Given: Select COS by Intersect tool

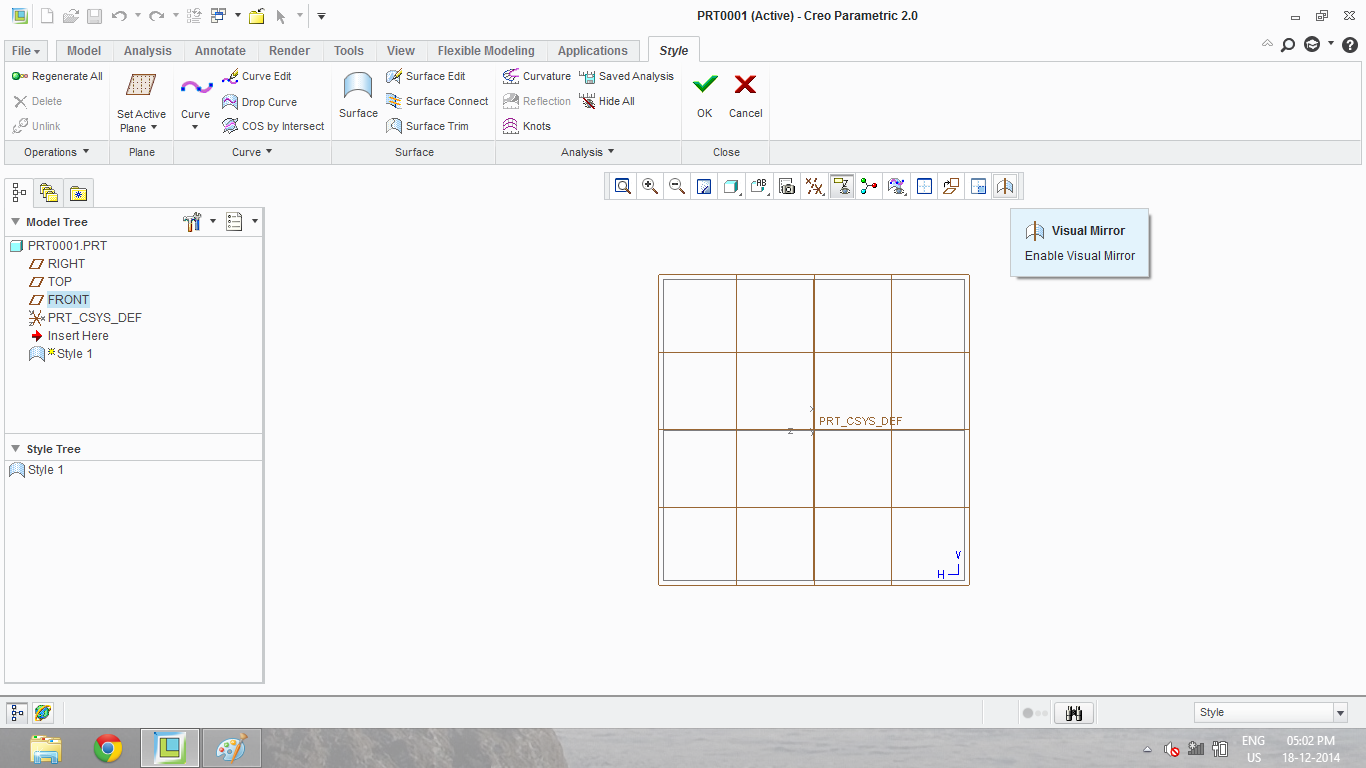Looking at the screenshot, I should (x=273, y=126).
